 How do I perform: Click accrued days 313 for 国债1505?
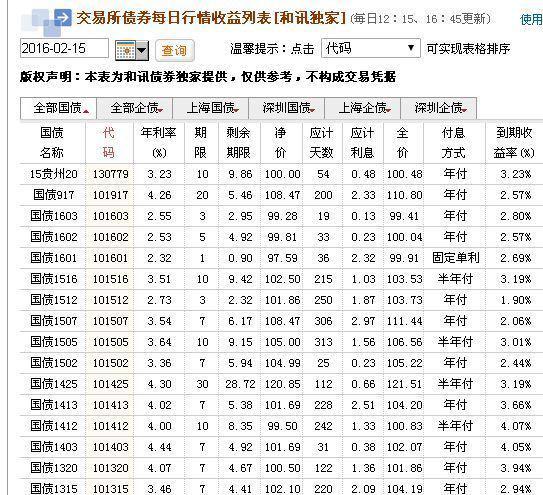(323, 342)
